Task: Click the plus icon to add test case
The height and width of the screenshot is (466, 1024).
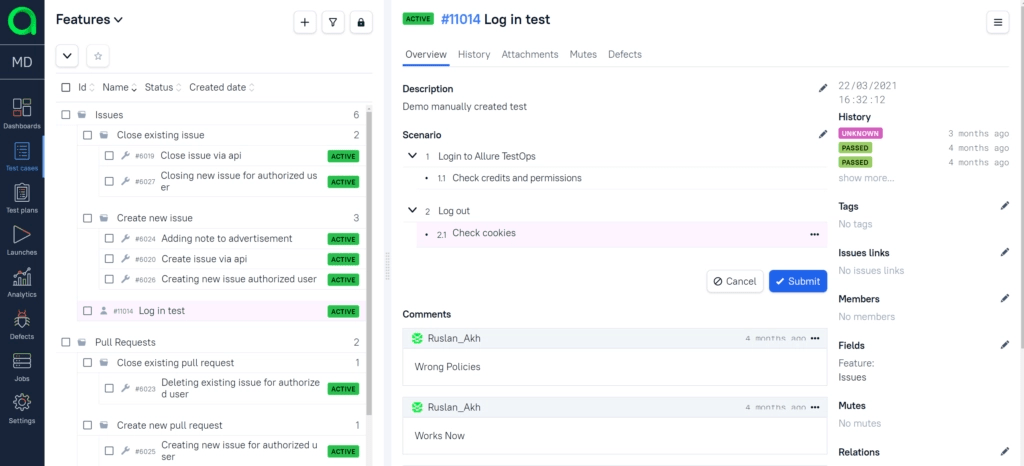Action: (305, 21)
